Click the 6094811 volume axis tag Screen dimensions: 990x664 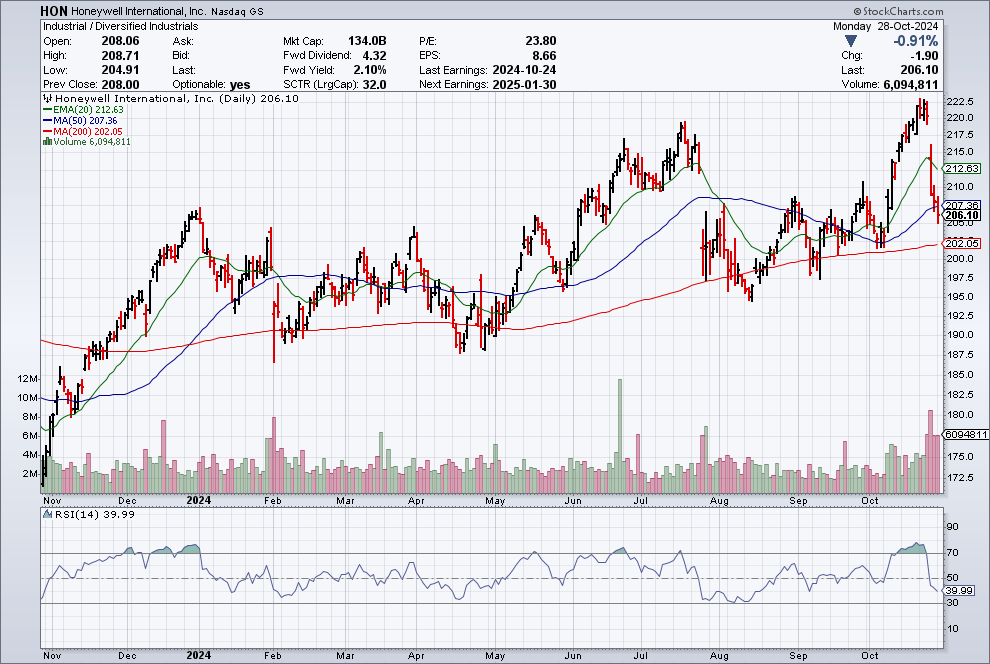pos(966,434)
